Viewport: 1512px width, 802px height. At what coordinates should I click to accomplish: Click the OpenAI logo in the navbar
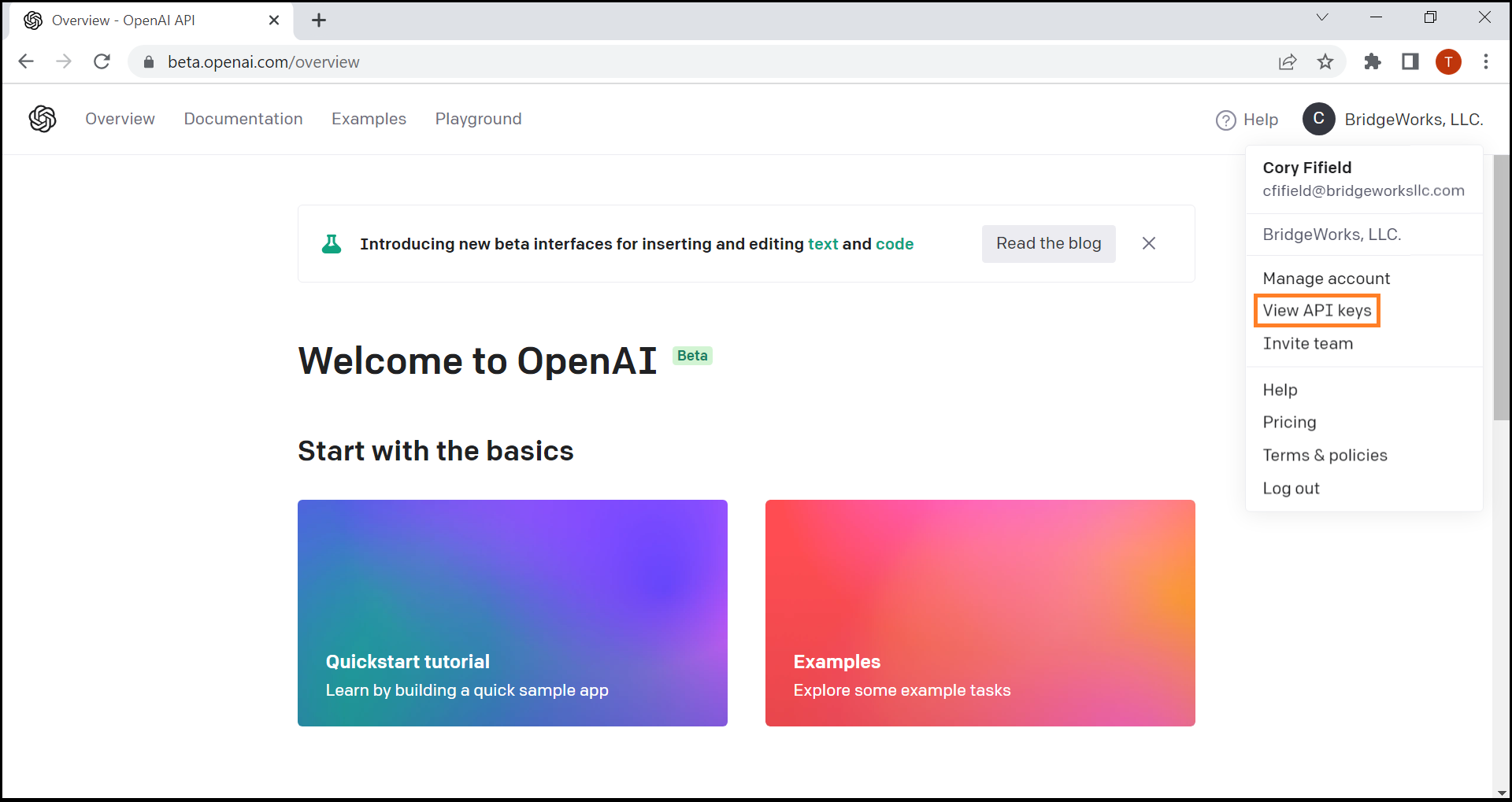pyautogui.click(x=43, y=119)
